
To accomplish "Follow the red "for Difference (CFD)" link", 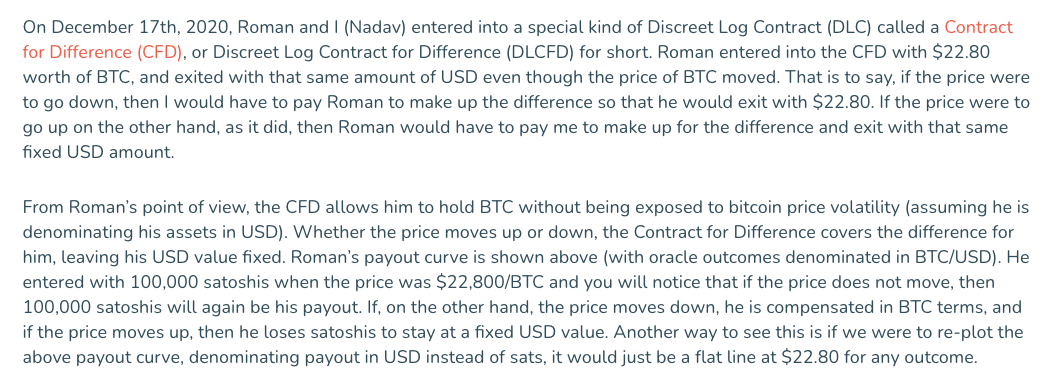I will [103, 52].
